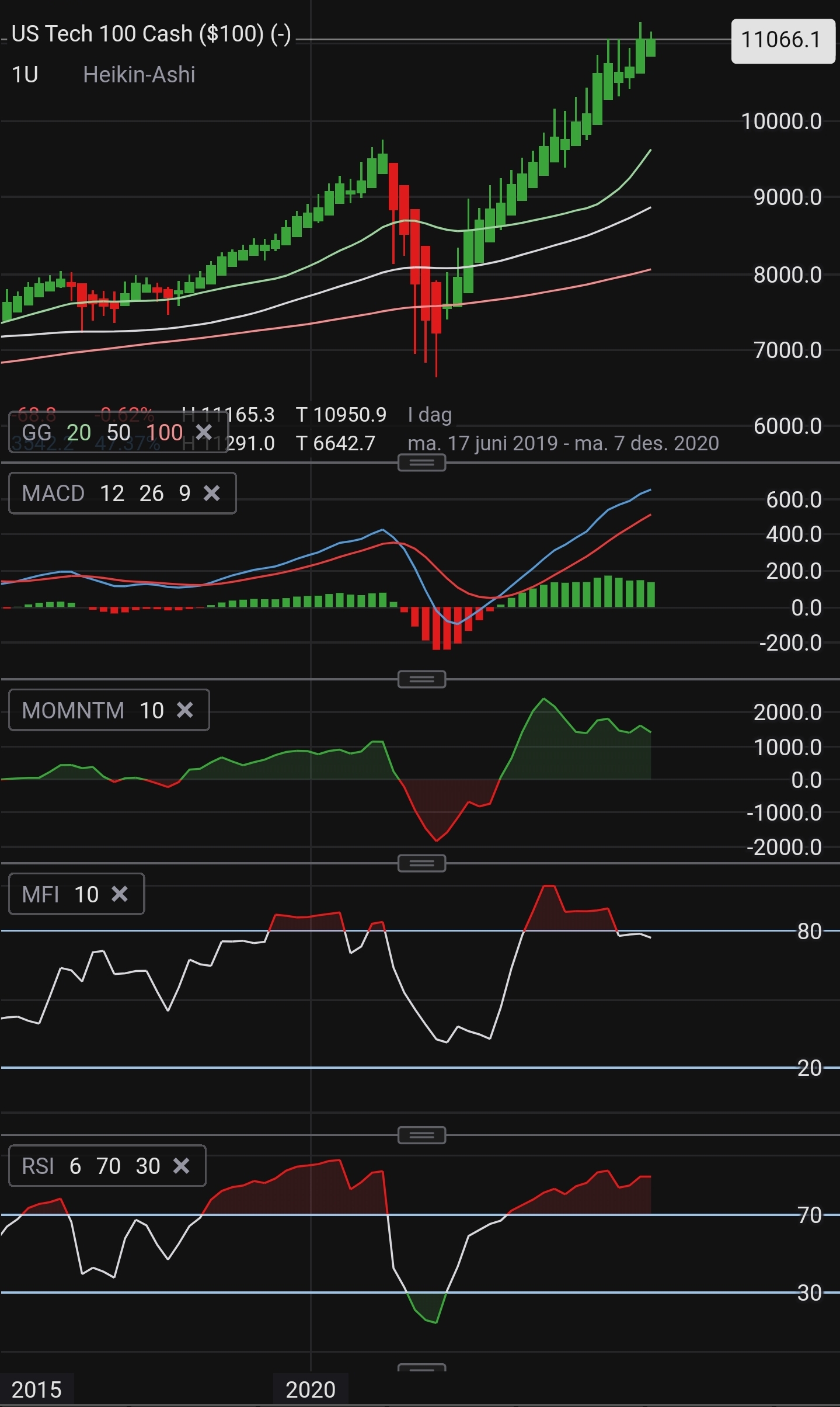Remove the RSI 6 70 30 indicator

tap(182, 1166)
